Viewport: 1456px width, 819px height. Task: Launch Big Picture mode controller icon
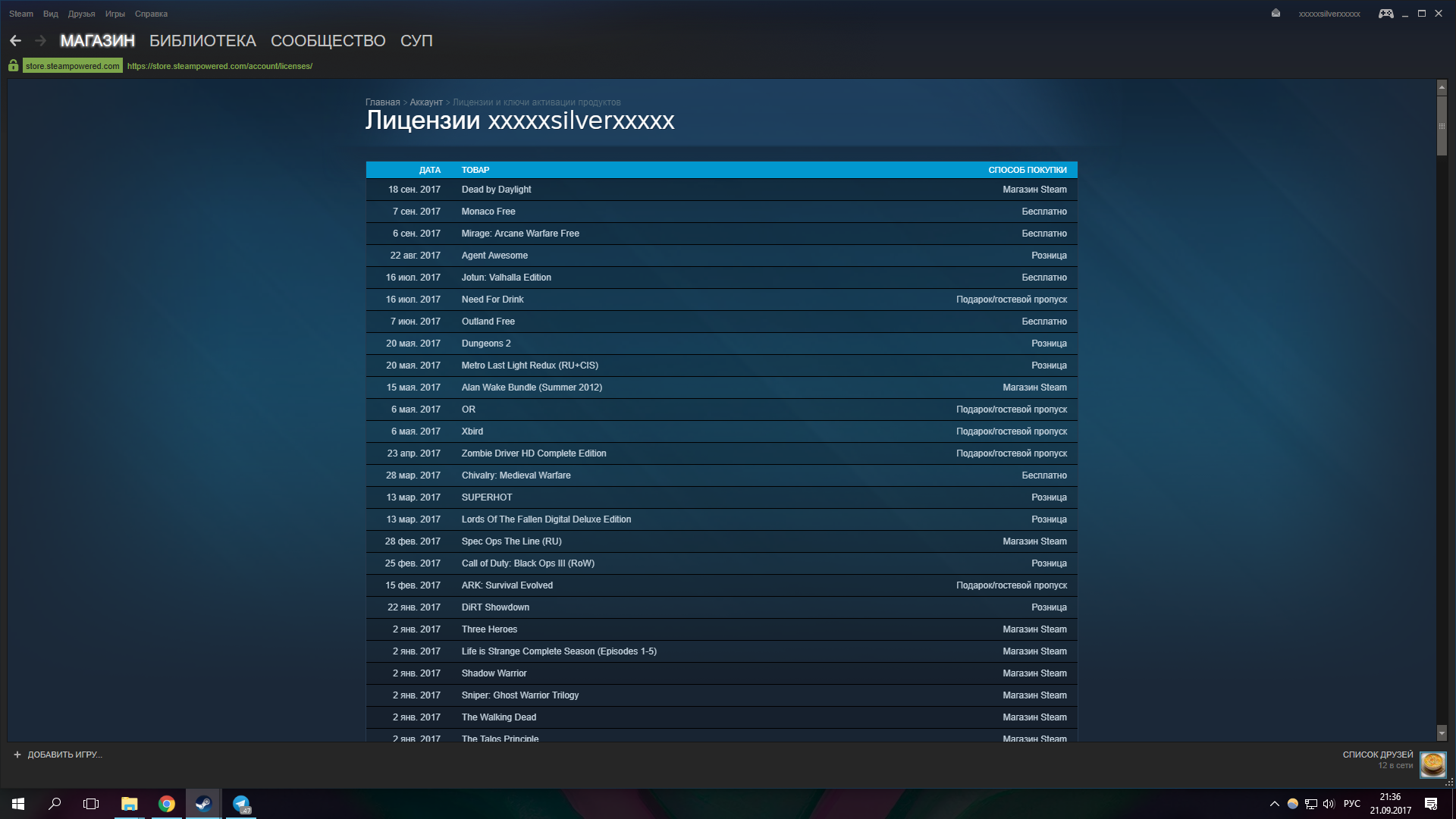coord(1385,14)
